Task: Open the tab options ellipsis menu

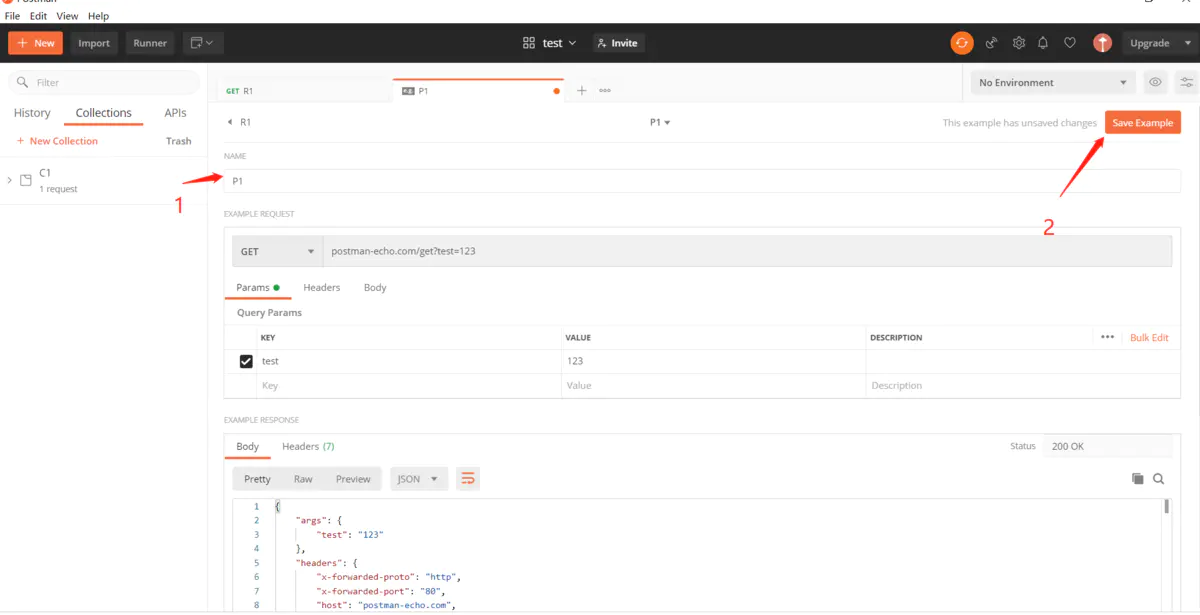Action: tap(605, 90)
